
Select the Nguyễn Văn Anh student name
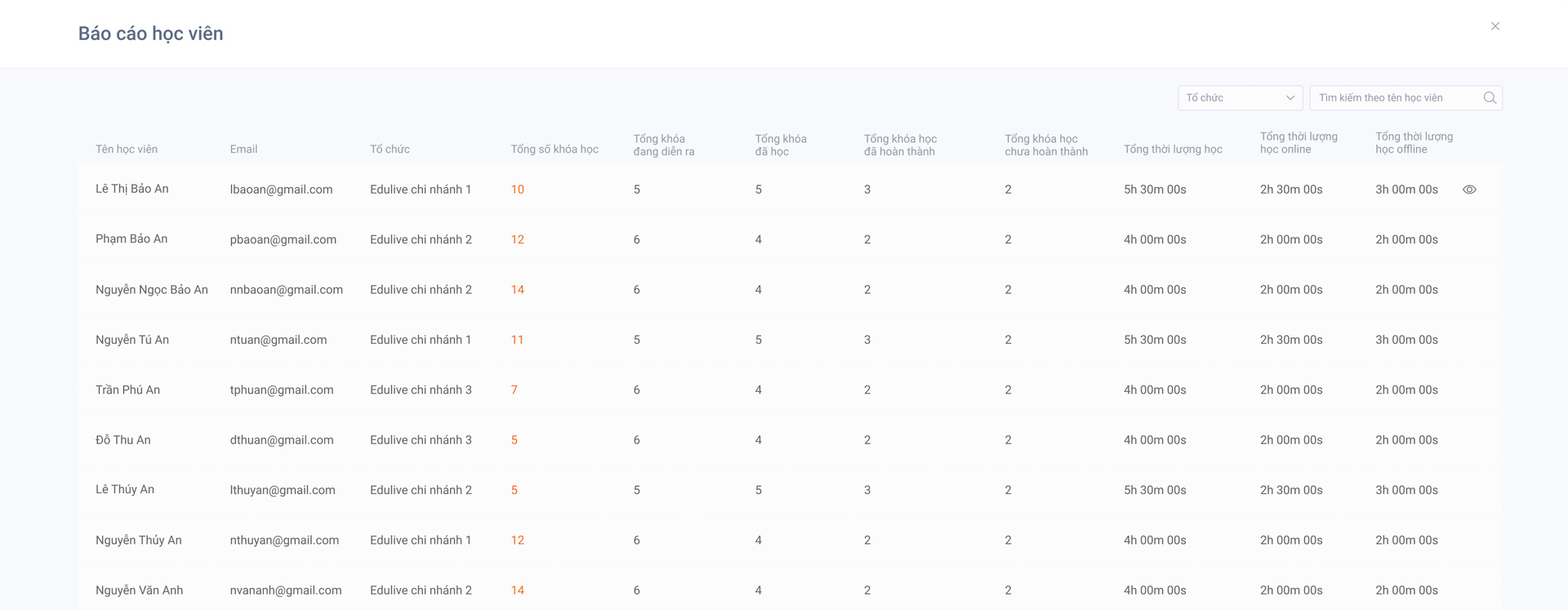[x=139, y=590]
